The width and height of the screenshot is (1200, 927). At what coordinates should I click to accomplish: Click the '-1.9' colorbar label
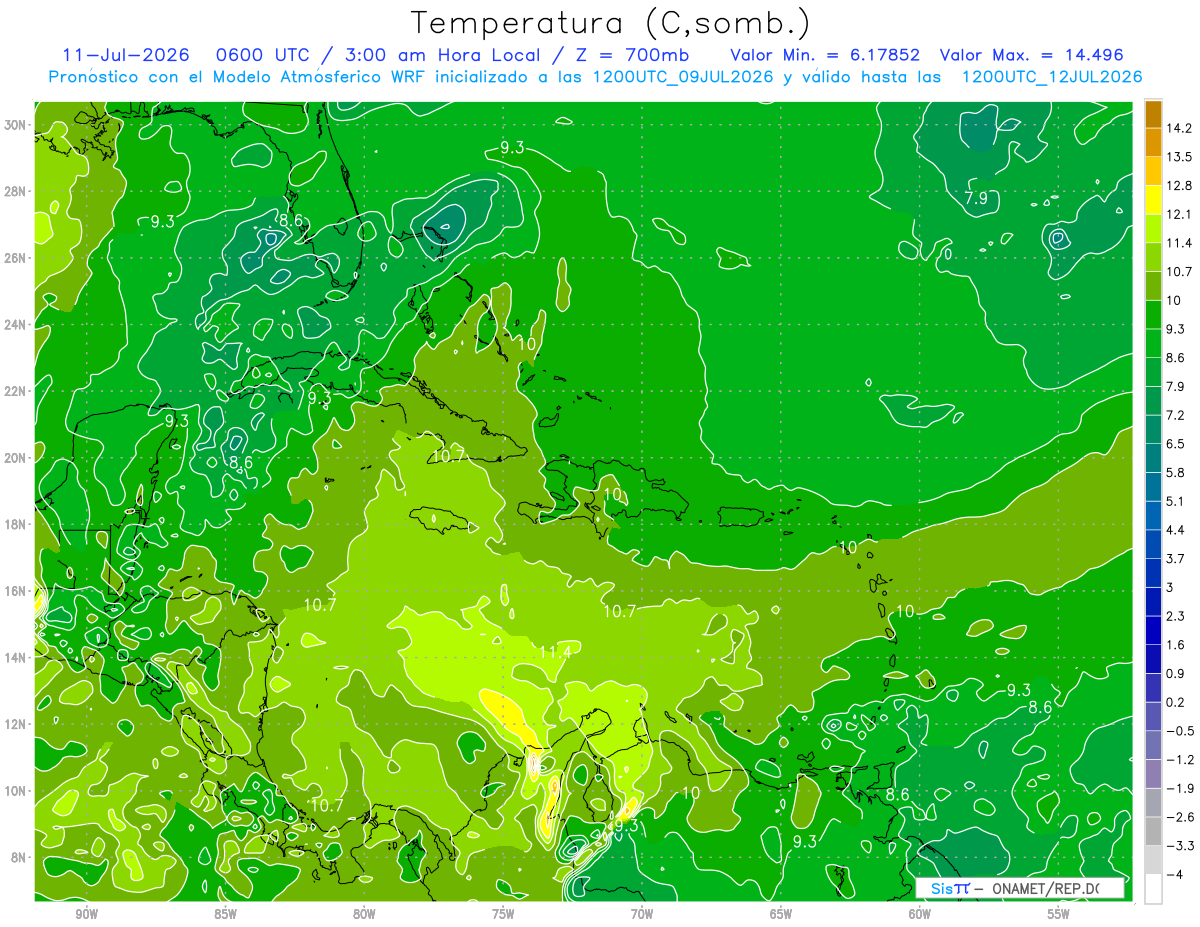tap(1180, 788)
